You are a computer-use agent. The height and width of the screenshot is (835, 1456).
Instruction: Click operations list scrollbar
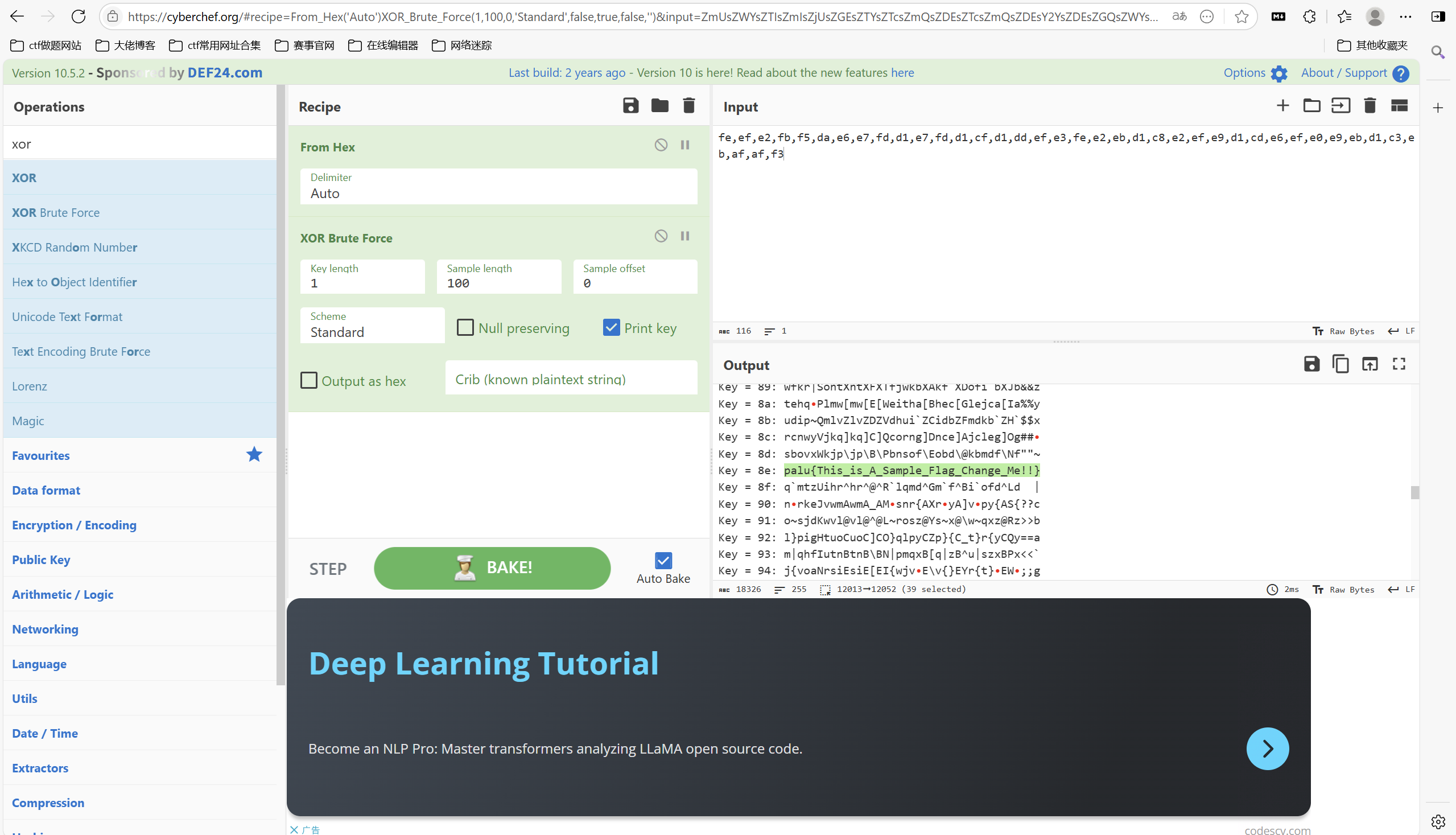[x=281, y=384]
